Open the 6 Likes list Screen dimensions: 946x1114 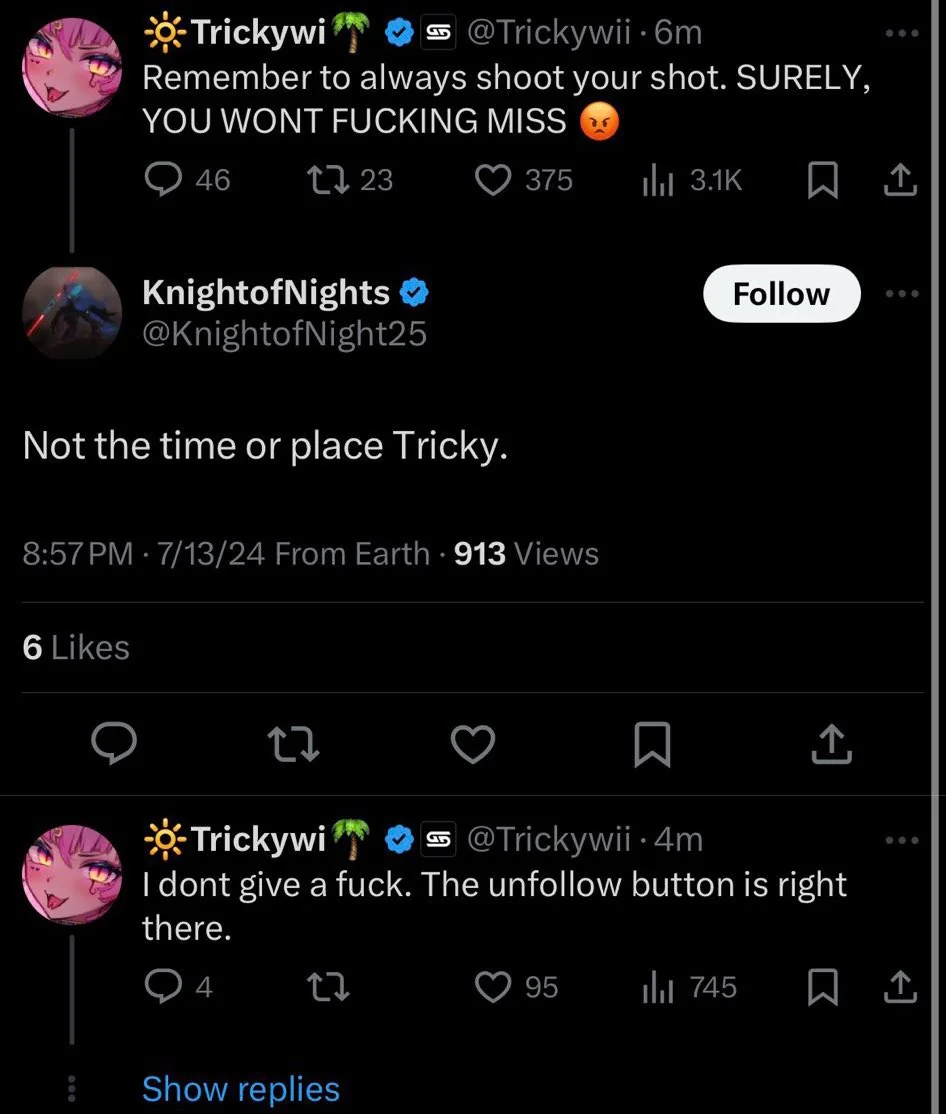[x=76, y=648]
